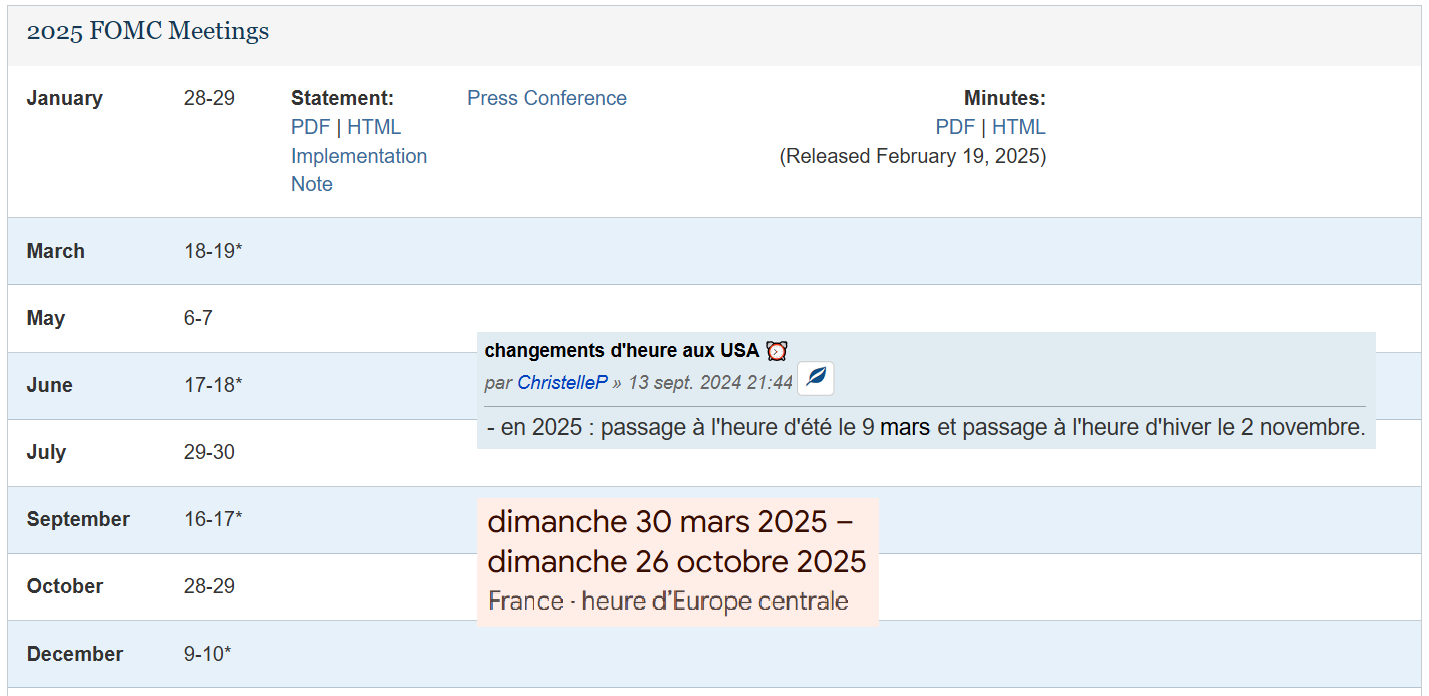This screenshot has width=1429, height=696.
Task: Open the Implementation Note link
Action: (x=358, y=156)
